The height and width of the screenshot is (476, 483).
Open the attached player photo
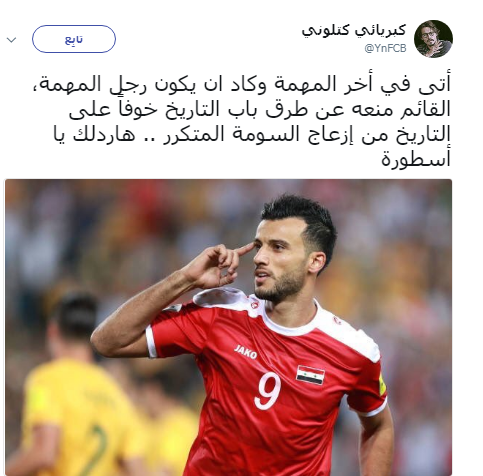[228, 328]
